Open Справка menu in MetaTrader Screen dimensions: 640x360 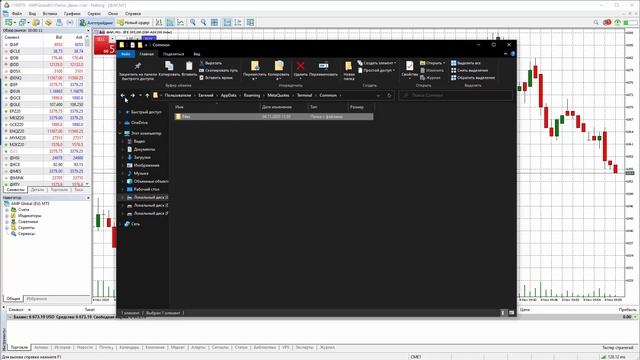[133, 13]
